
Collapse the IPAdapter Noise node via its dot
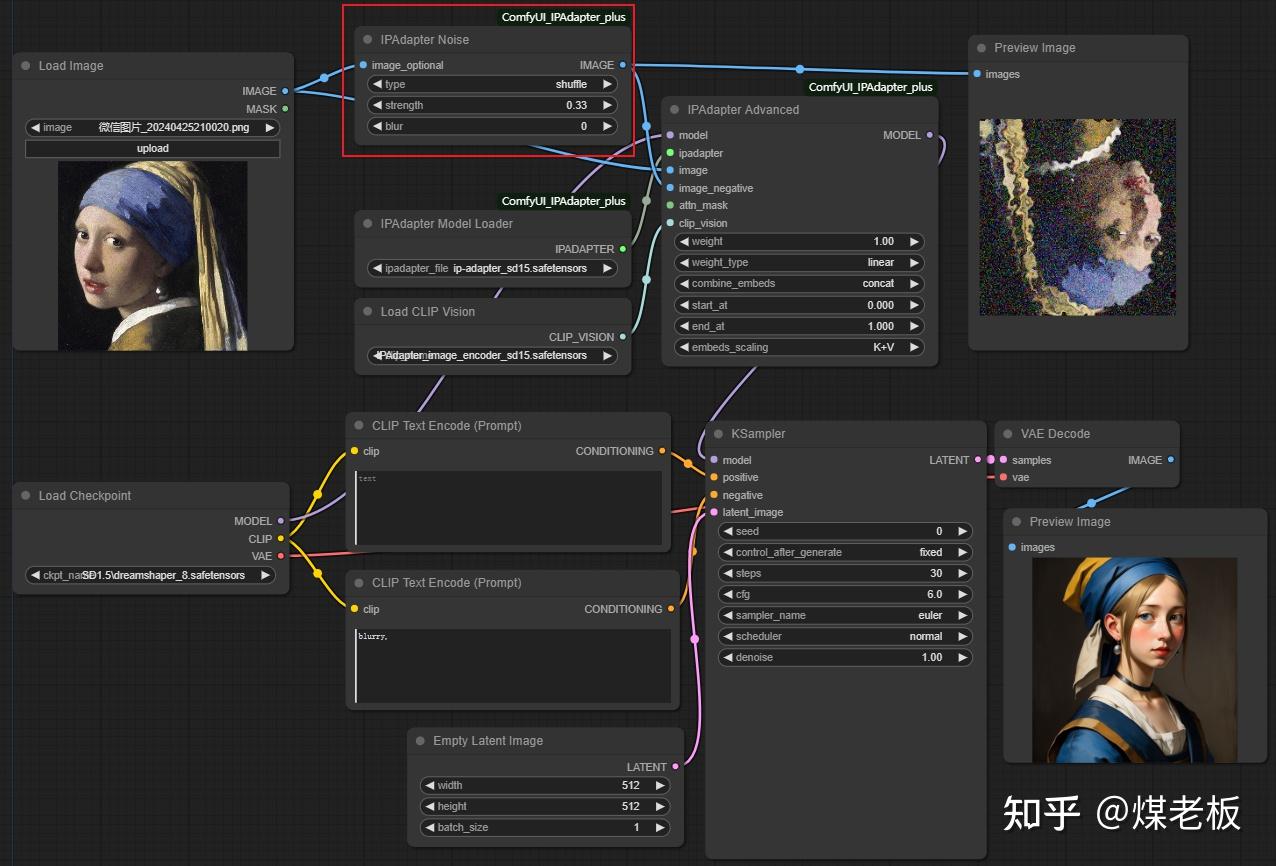click(368, 40)
